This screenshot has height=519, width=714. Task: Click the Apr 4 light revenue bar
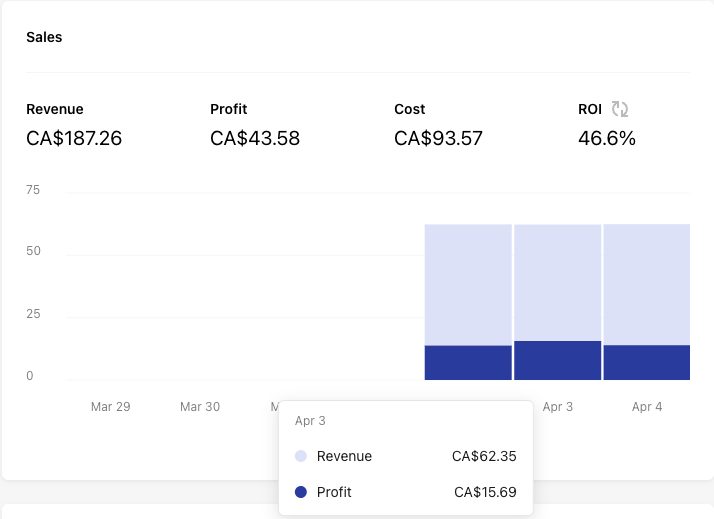click(x=647, y=285)
